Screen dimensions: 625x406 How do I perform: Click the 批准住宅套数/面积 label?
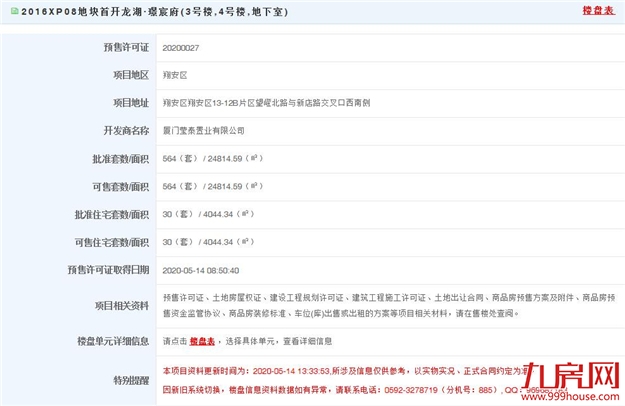tap(112, 215)
